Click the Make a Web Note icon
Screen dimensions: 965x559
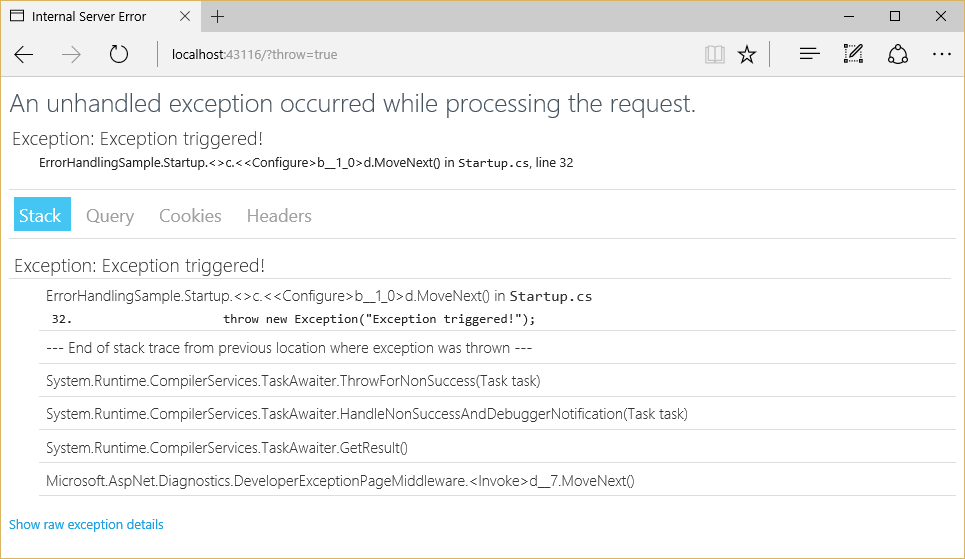point(853,55)
